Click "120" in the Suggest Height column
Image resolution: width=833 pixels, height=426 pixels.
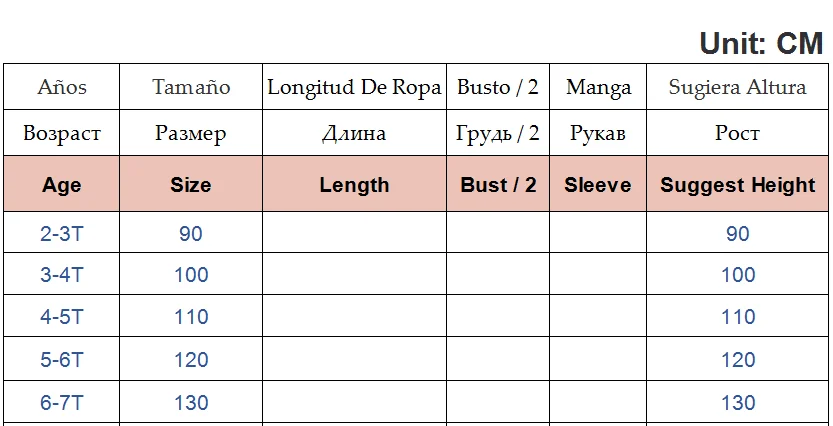(738, 360)
